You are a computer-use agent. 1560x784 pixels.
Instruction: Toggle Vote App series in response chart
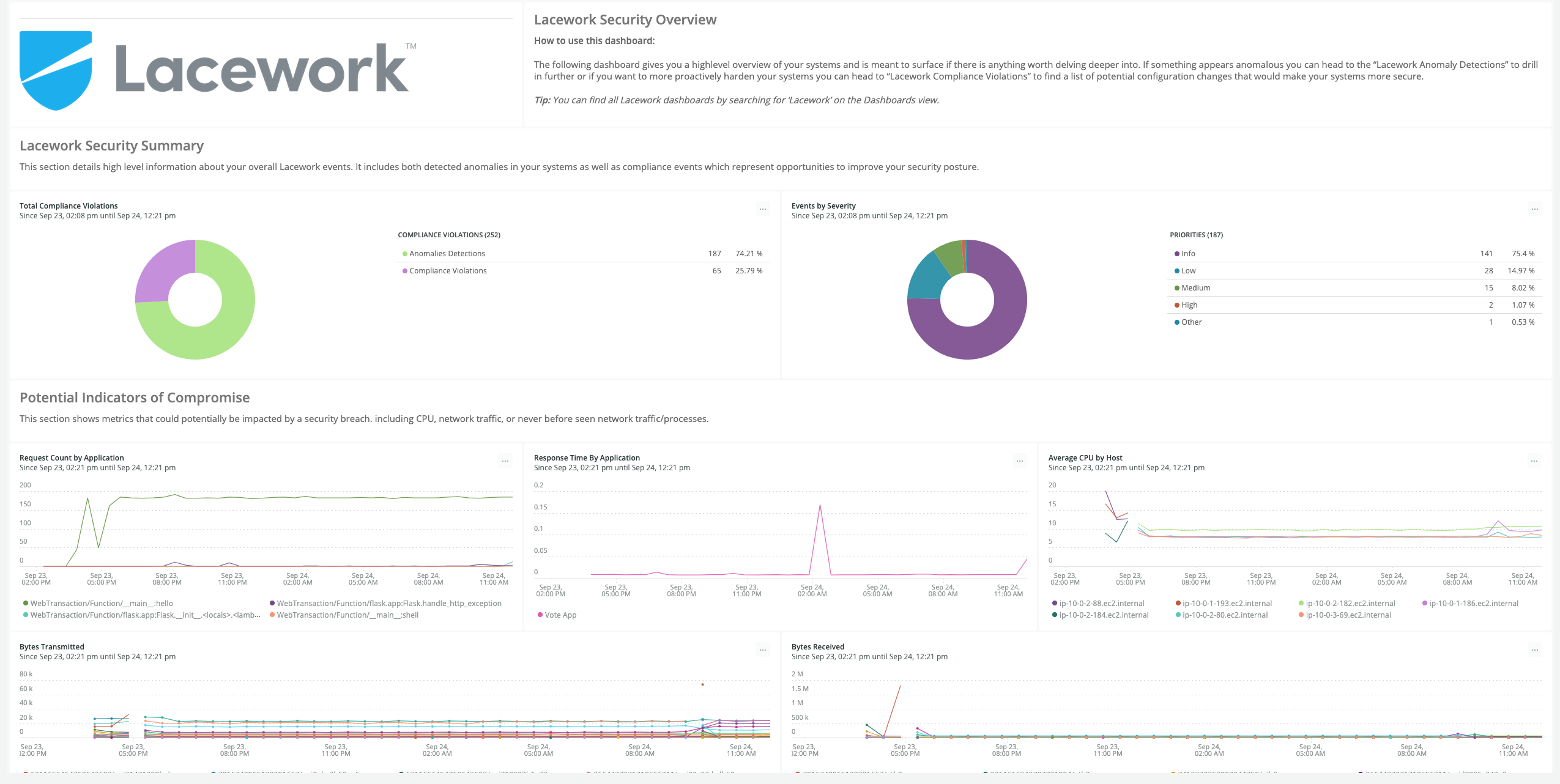click(x=560, y=615)
